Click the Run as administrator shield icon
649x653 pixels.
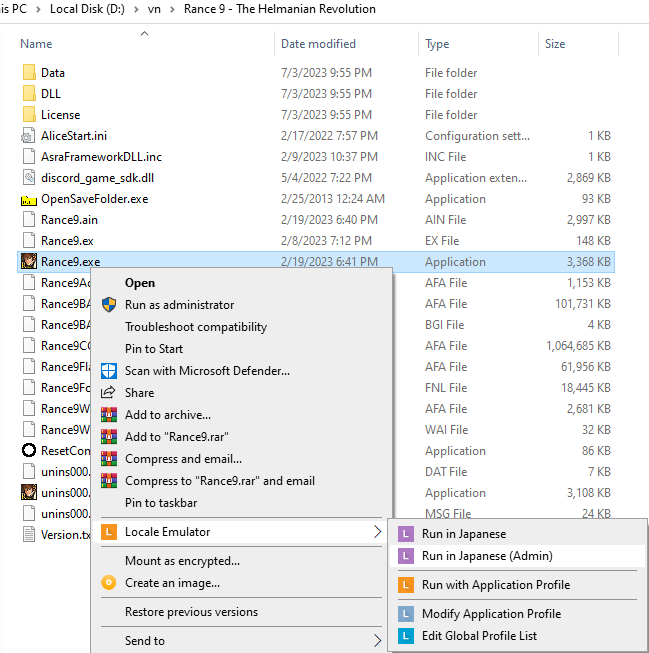coord(109,305)
